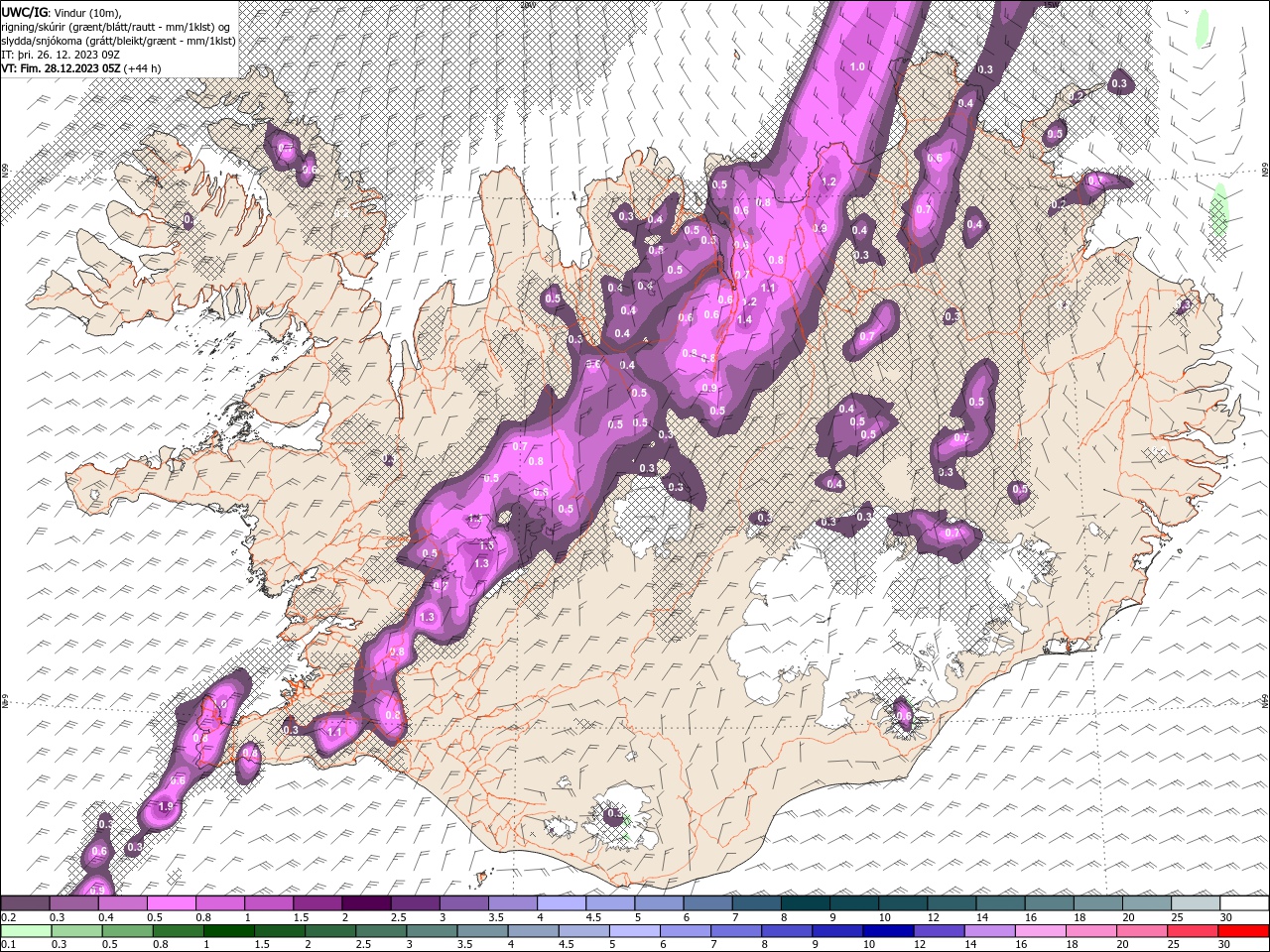The image size is (1270, 952).
Task: Select the snow scale swatch starting at 6
Action: point(706,903)
